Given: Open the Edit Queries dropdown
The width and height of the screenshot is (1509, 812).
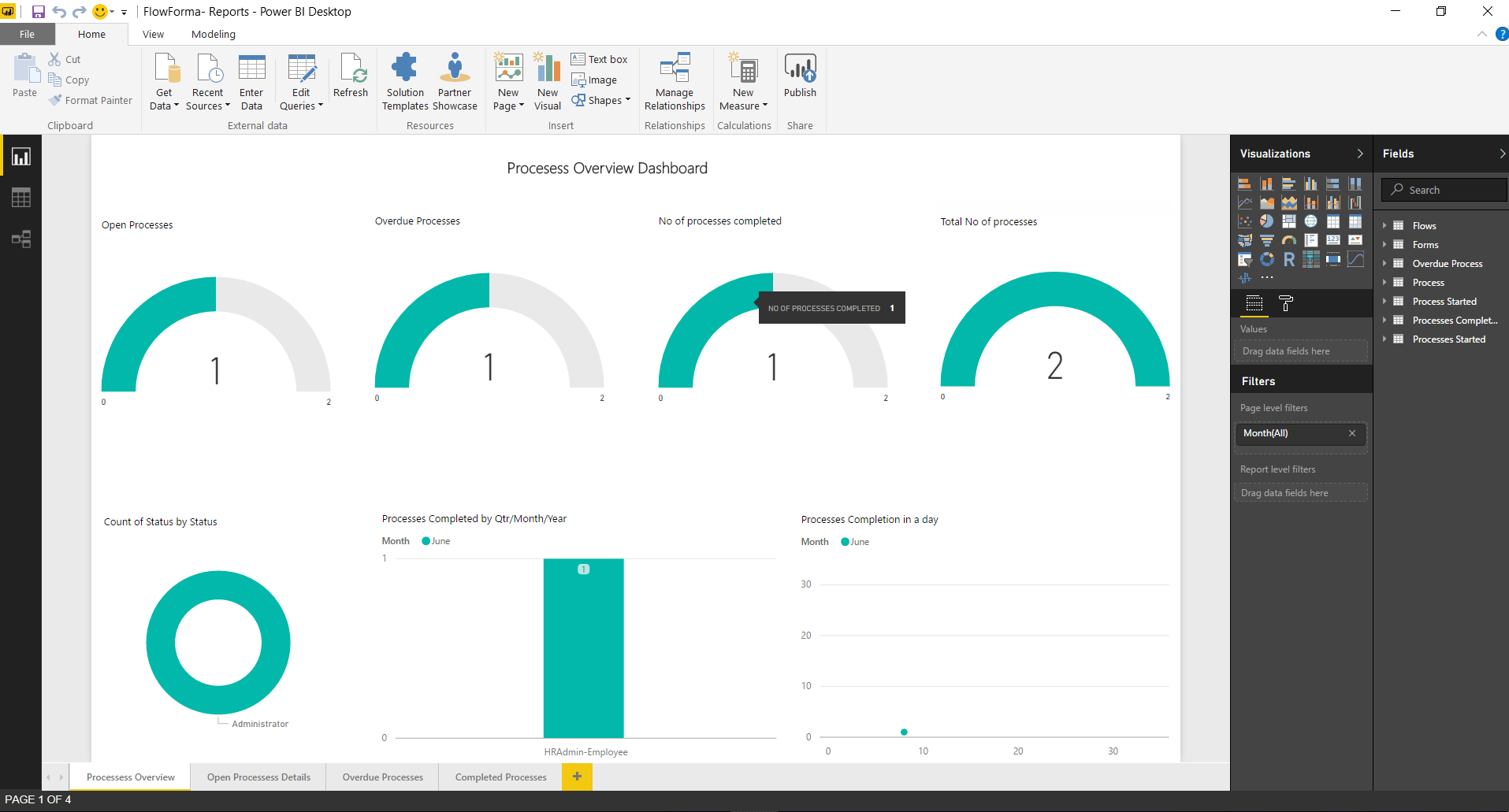Looking at the screenshot, I should point(301,82).
